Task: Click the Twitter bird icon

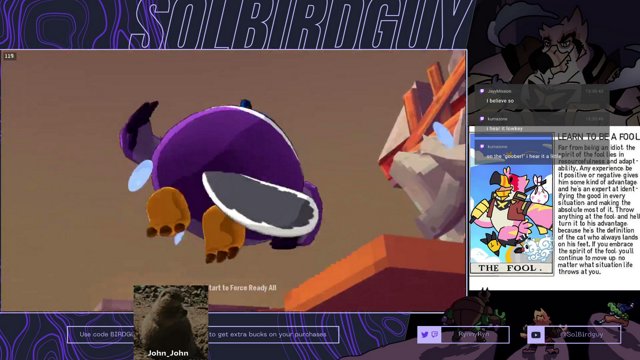Action: click(x=424, y=335)
